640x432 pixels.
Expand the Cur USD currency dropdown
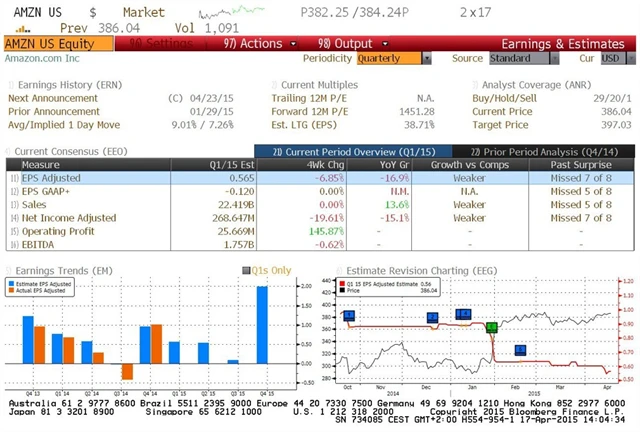click(612, 59)
